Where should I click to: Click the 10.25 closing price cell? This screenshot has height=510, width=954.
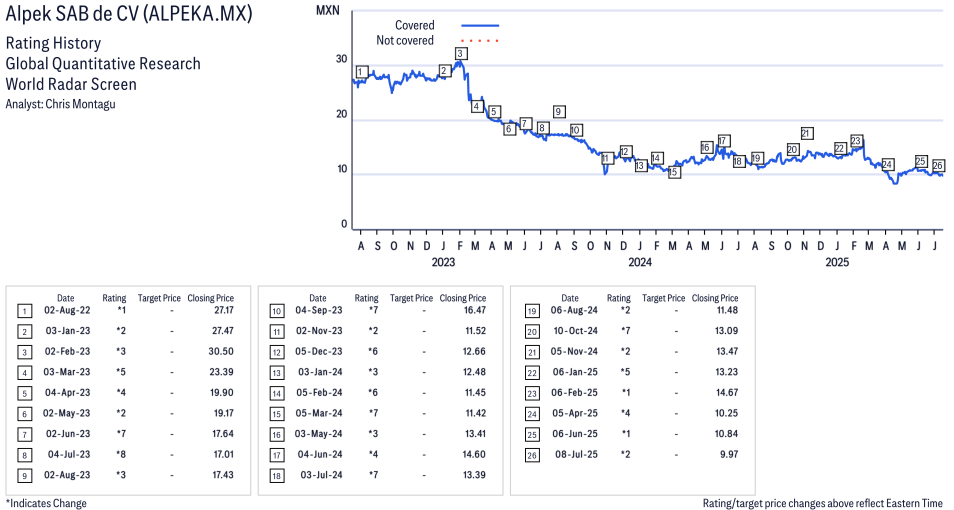(726, 413)
